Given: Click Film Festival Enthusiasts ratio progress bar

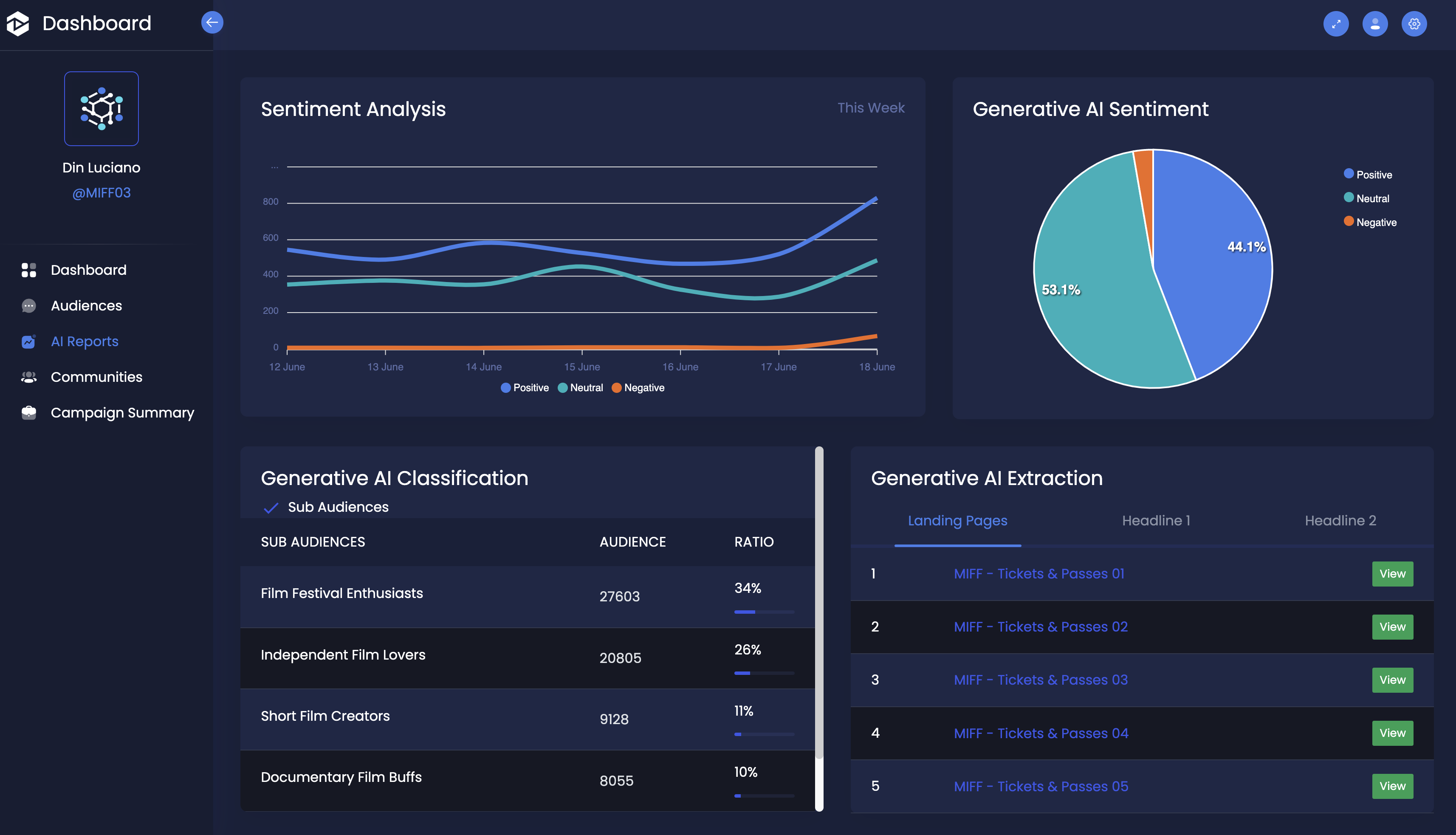Looking at the screenshot, I should tap(764, 612).
